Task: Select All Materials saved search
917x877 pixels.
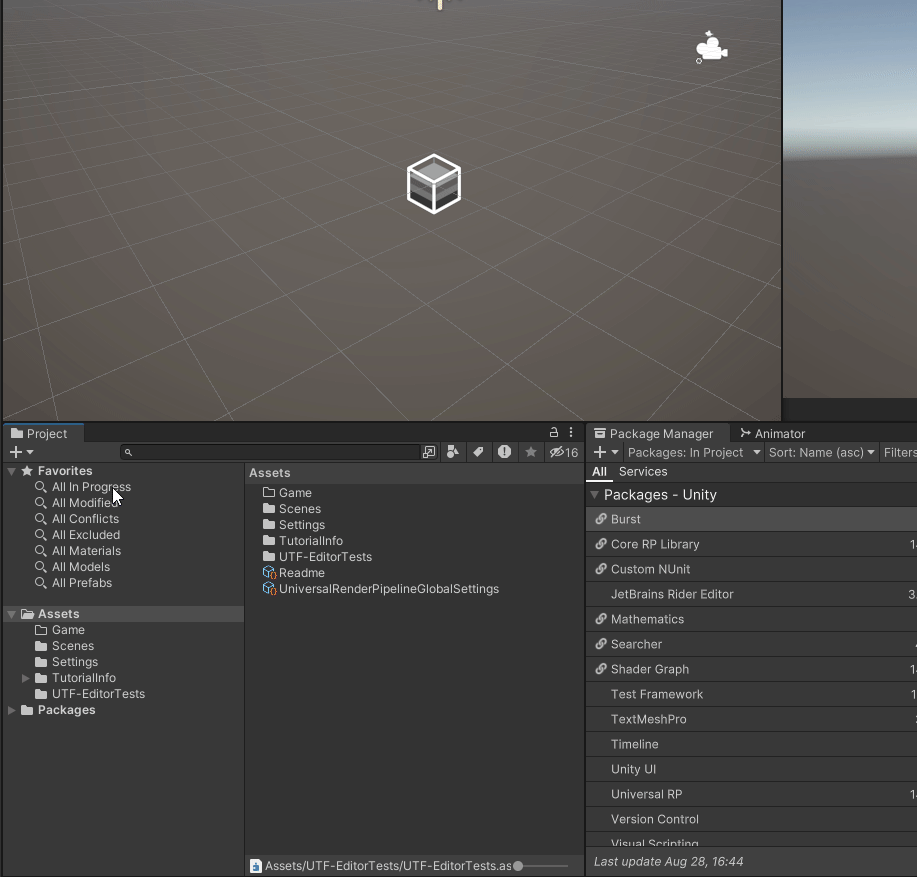Action: pos(87,551)
